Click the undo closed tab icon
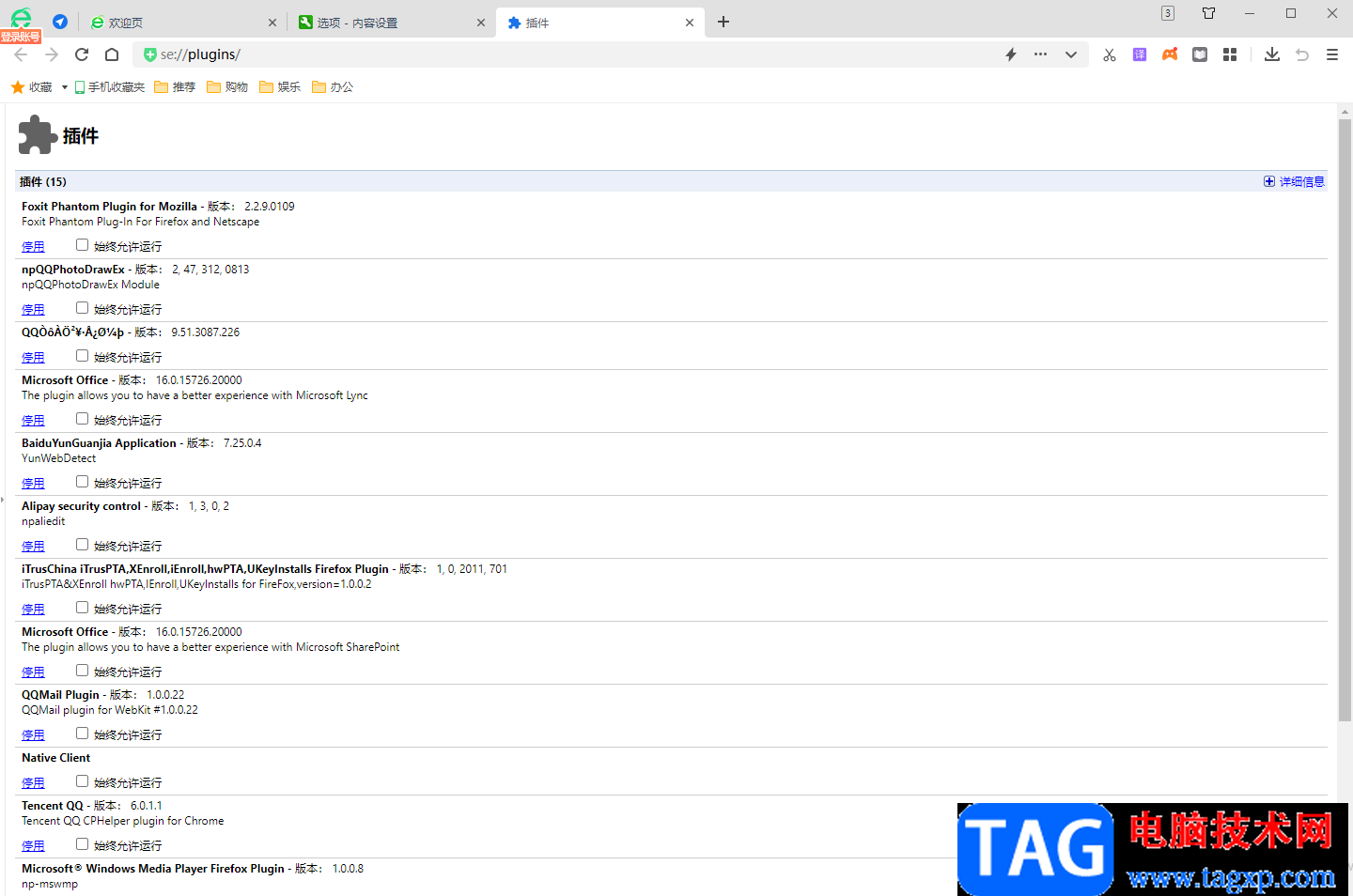The image size is (1353, 896). 1302,54
